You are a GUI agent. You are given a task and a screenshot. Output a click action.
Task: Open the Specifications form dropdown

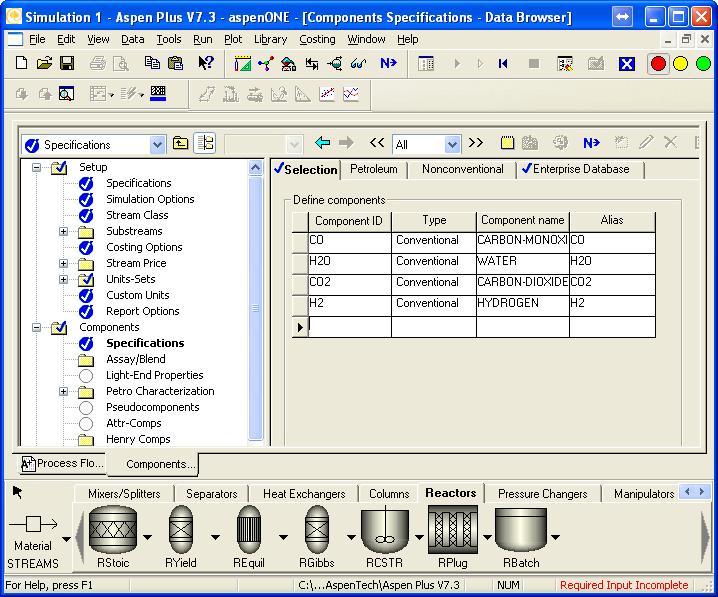point(157,145)
